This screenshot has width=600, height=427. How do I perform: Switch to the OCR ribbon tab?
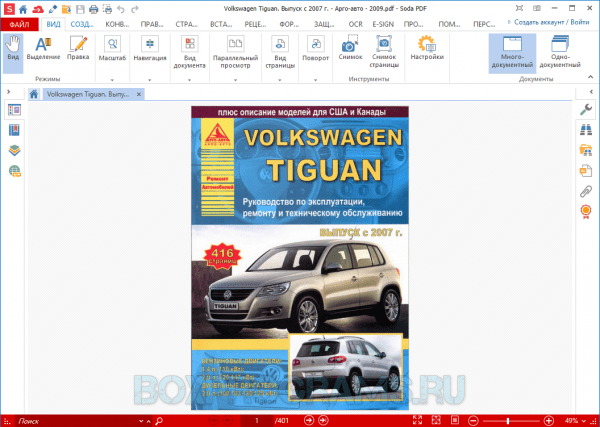tap(355, 24)
